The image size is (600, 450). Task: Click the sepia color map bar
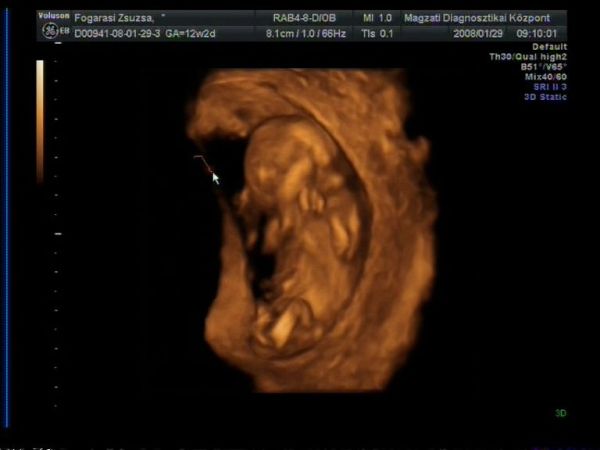click(x=40, y=120)
